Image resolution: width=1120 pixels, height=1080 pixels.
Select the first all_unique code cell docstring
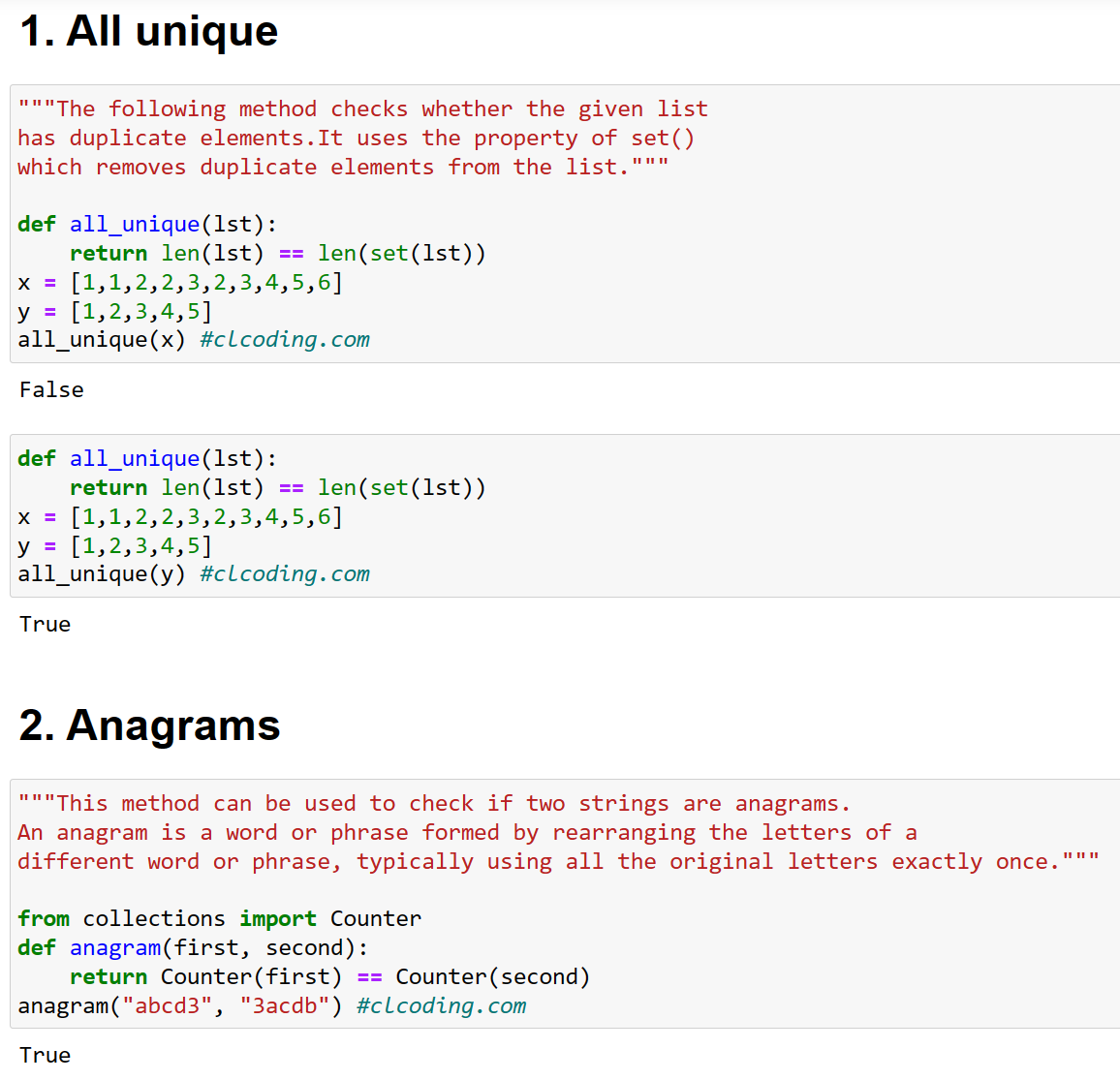click(363, 138)
